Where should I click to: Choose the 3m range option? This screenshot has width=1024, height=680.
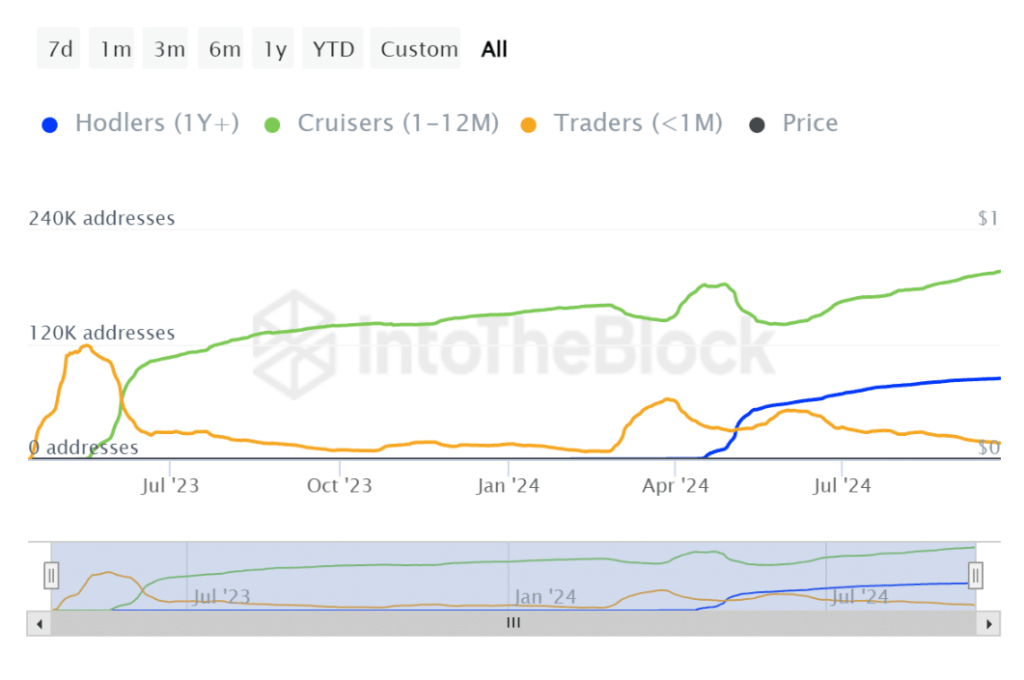pyautogui.click(x=169, y=49)
